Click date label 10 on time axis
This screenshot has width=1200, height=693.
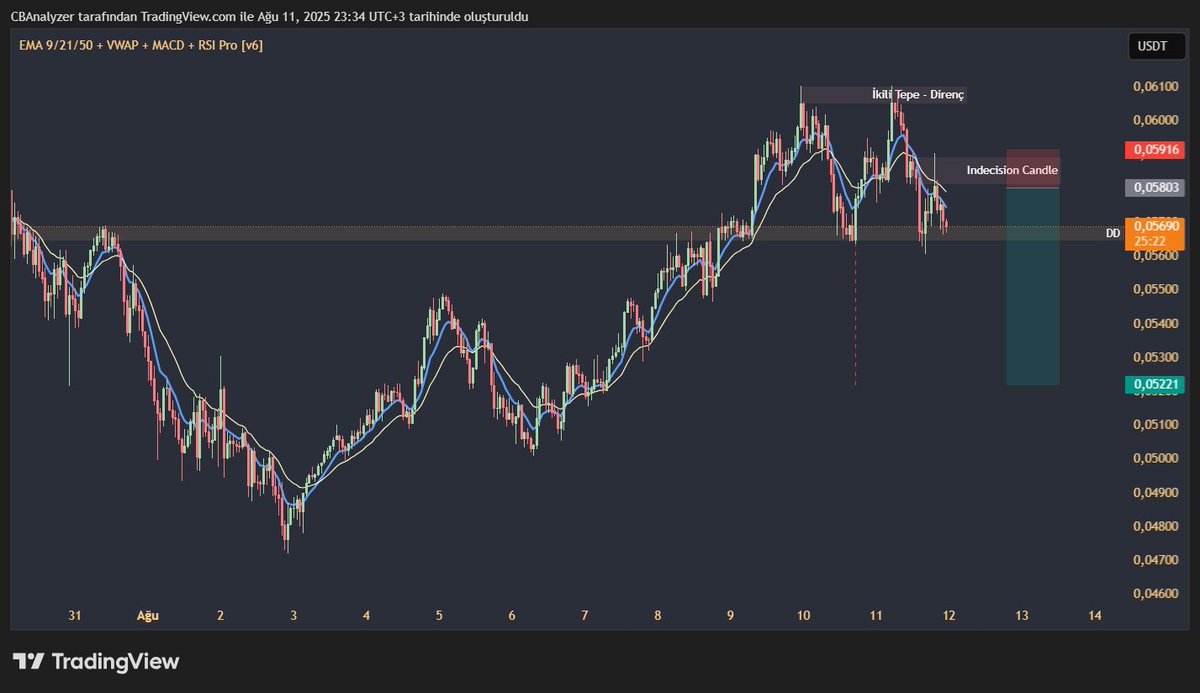point(803,616)
